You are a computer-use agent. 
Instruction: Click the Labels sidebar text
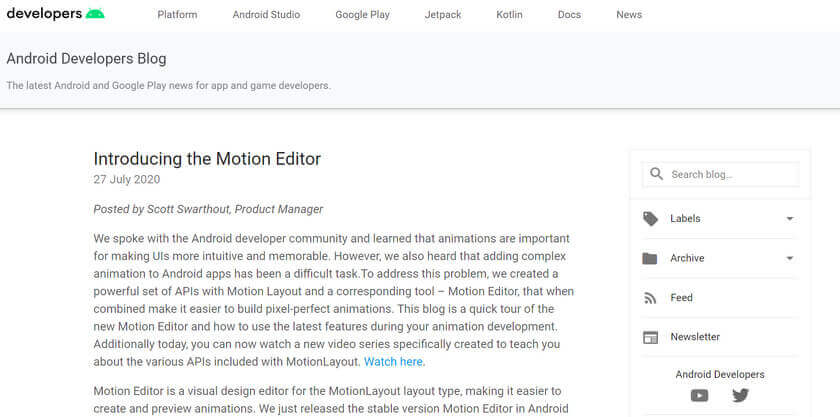[x=685, y=219]
